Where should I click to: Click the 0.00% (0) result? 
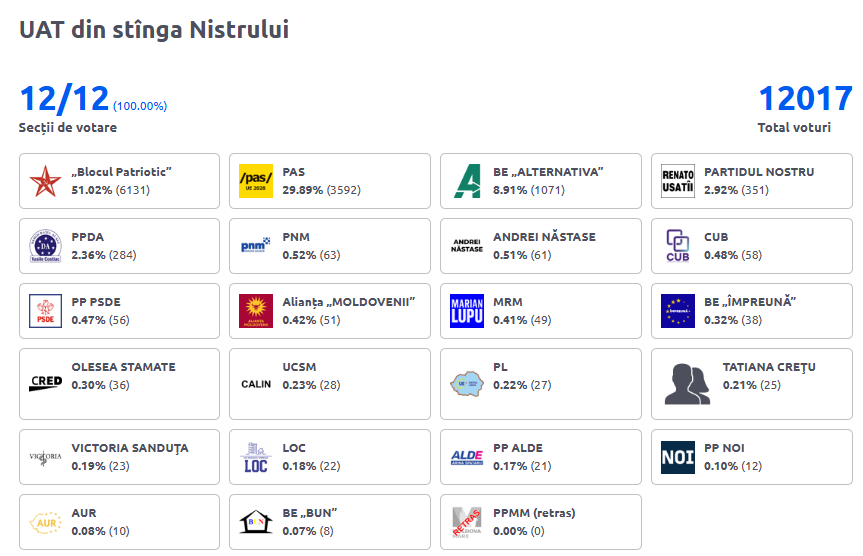click(x=519, y=531)
